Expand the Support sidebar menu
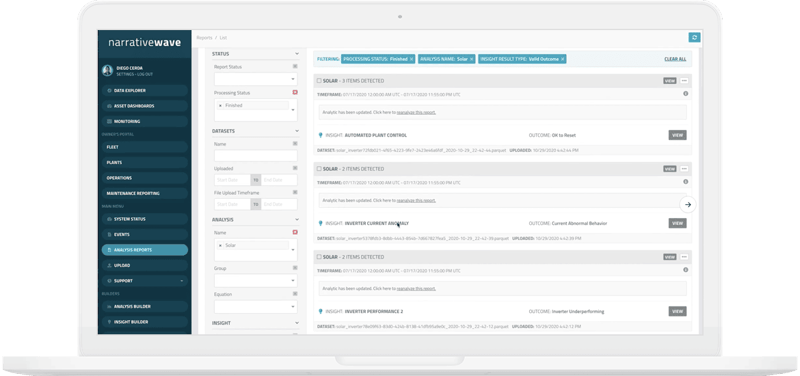This screenshot has height=376, width=800. [x=145, y=281]
